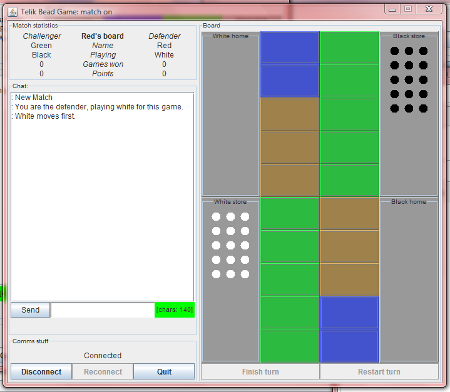Click the first brown square in left column
450x392 pixels.
[290, 114]
